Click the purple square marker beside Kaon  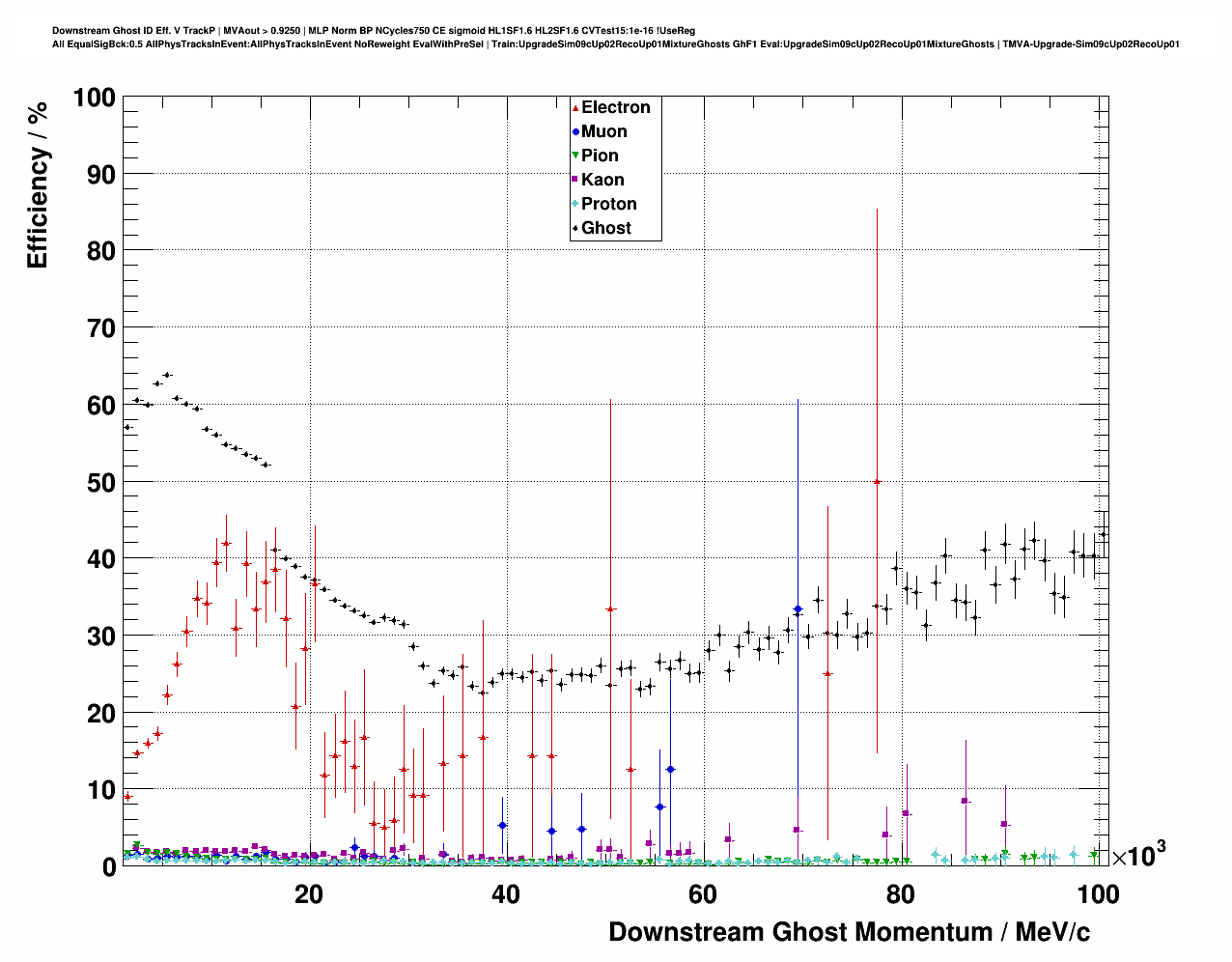576,180
